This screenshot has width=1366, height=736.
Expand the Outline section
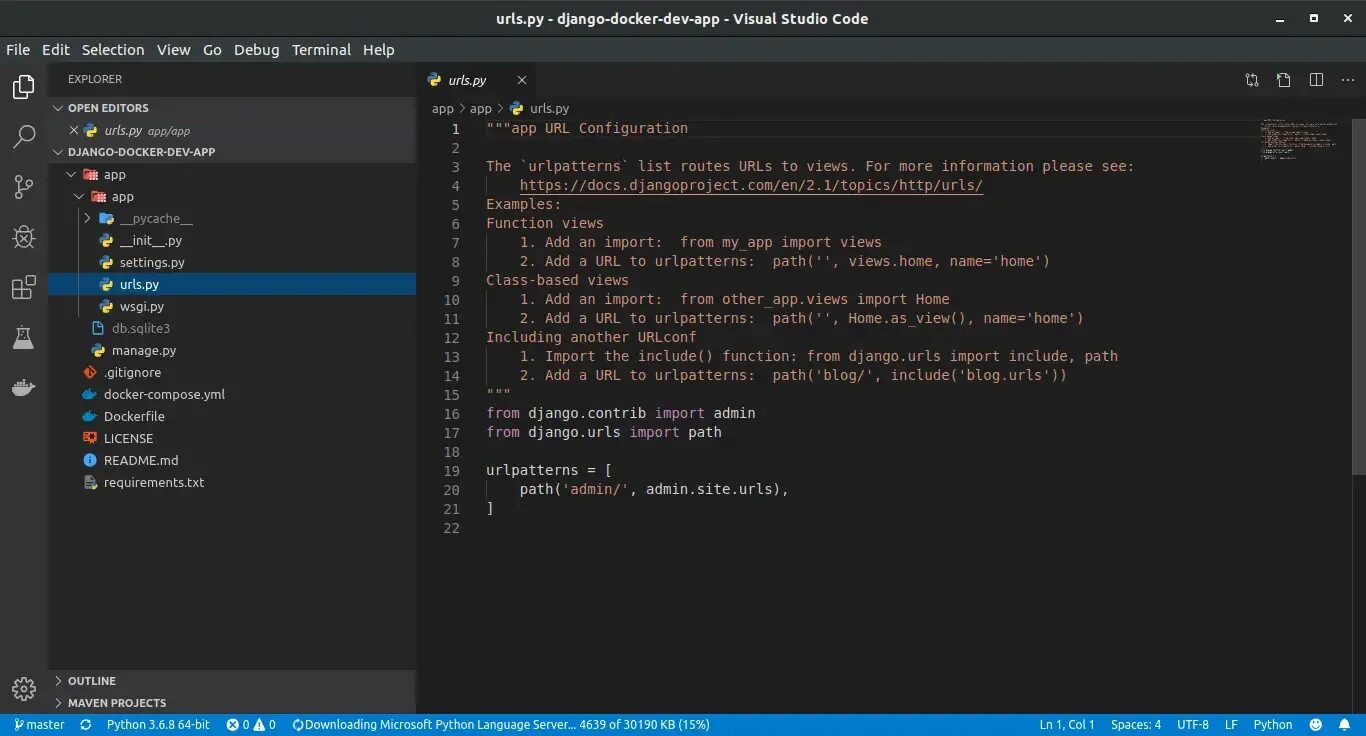tap(232, 681)
